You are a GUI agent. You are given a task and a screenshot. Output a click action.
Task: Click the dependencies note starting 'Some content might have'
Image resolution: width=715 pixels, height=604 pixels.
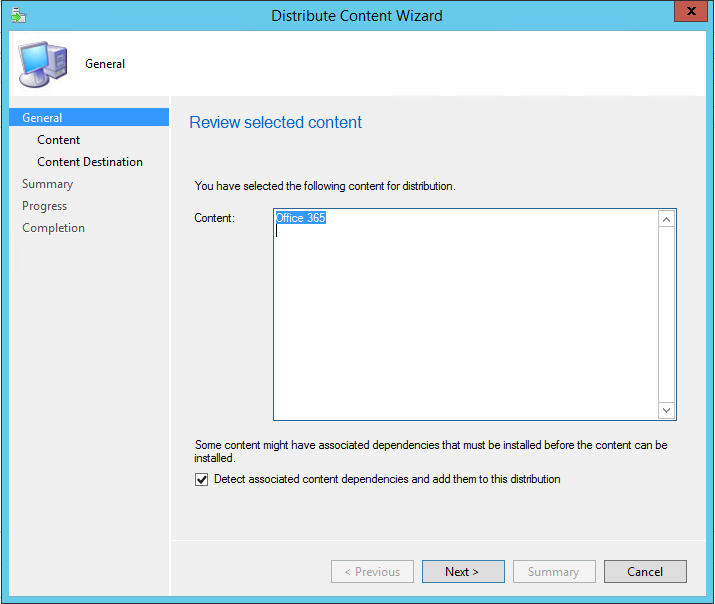point(430,451)
